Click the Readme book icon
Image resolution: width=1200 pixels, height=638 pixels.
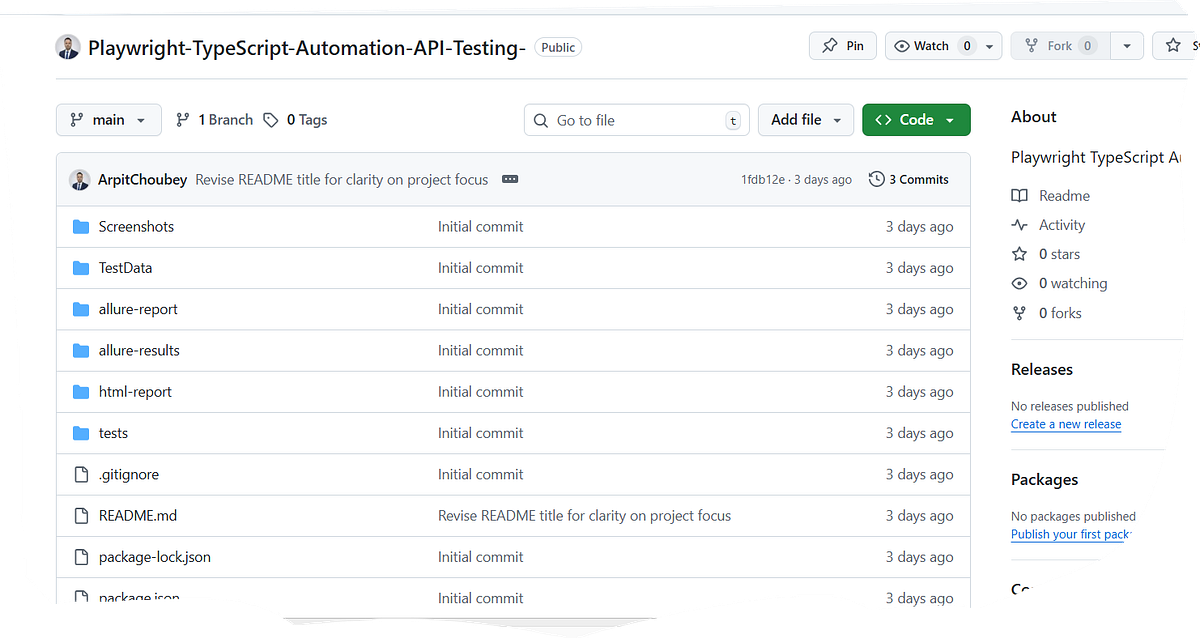(x=1019, y=196)
